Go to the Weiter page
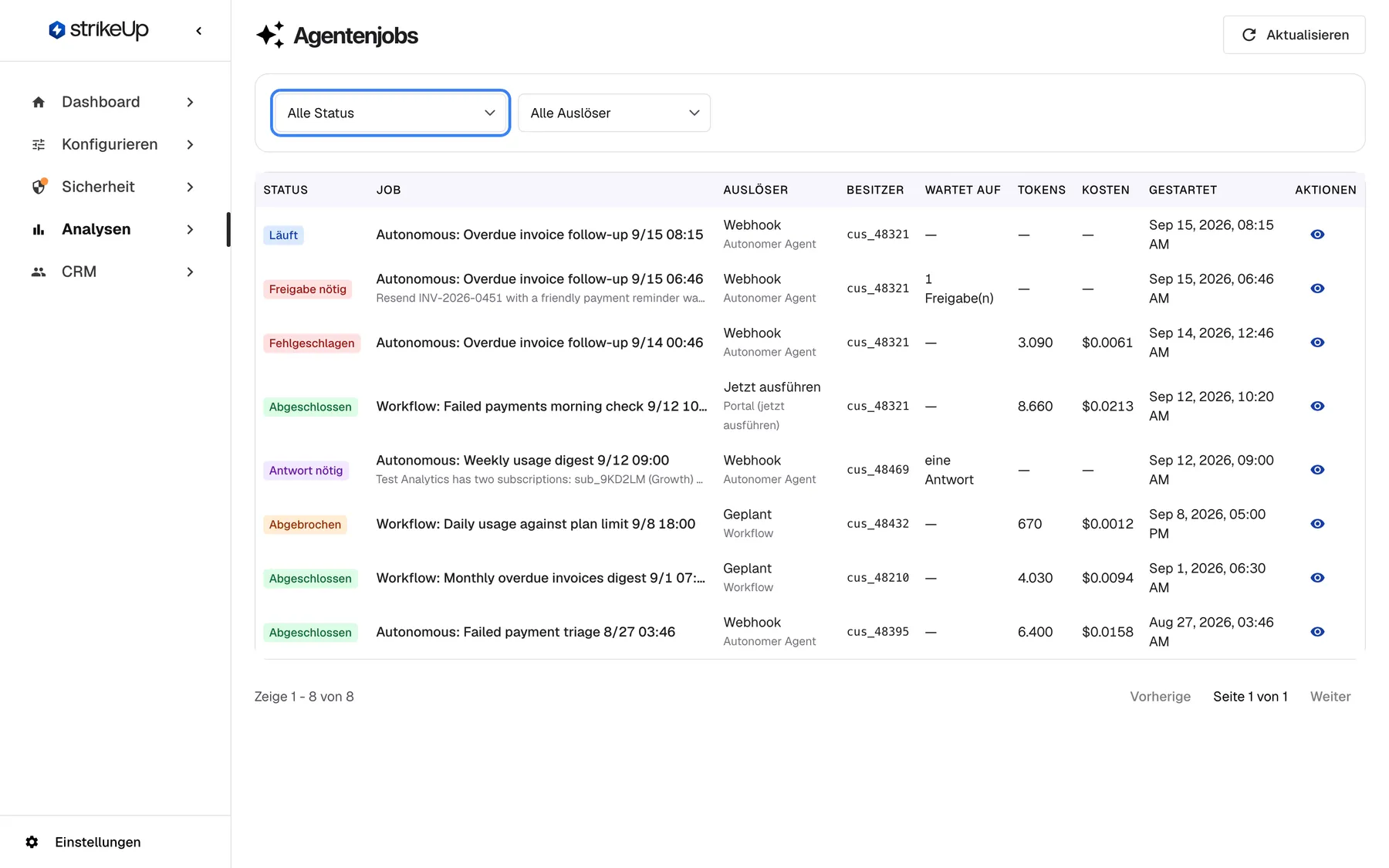This screenshot has height=868, width=1389. click(1330, 697)
